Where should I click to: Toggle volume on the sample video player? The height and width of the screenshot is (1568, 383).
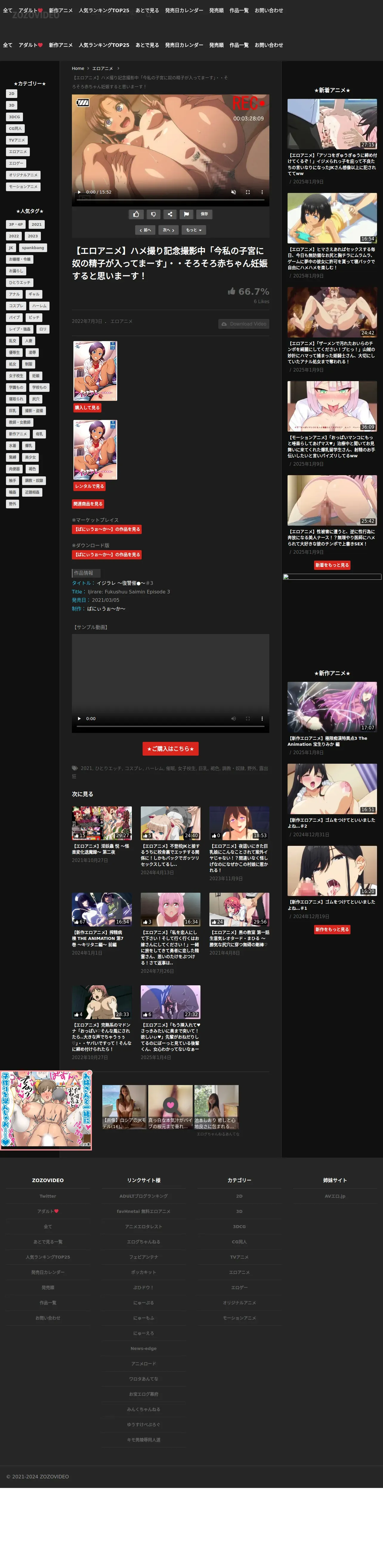point(233,718)
